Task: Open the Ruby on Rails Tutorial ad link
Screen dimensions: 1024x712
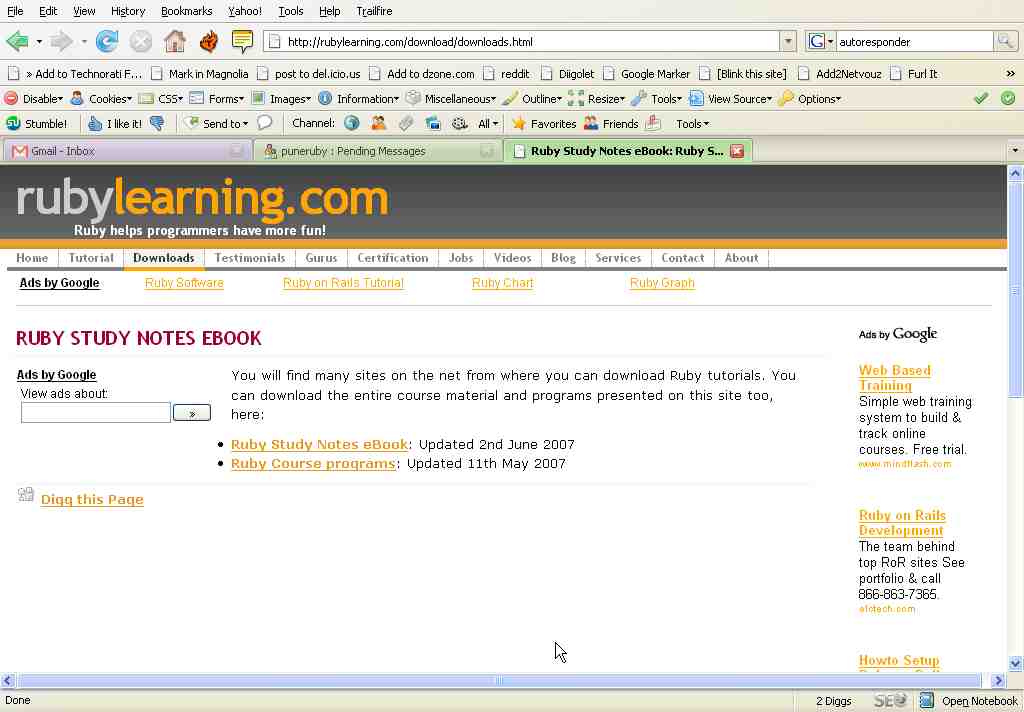Action: (343, 283)
